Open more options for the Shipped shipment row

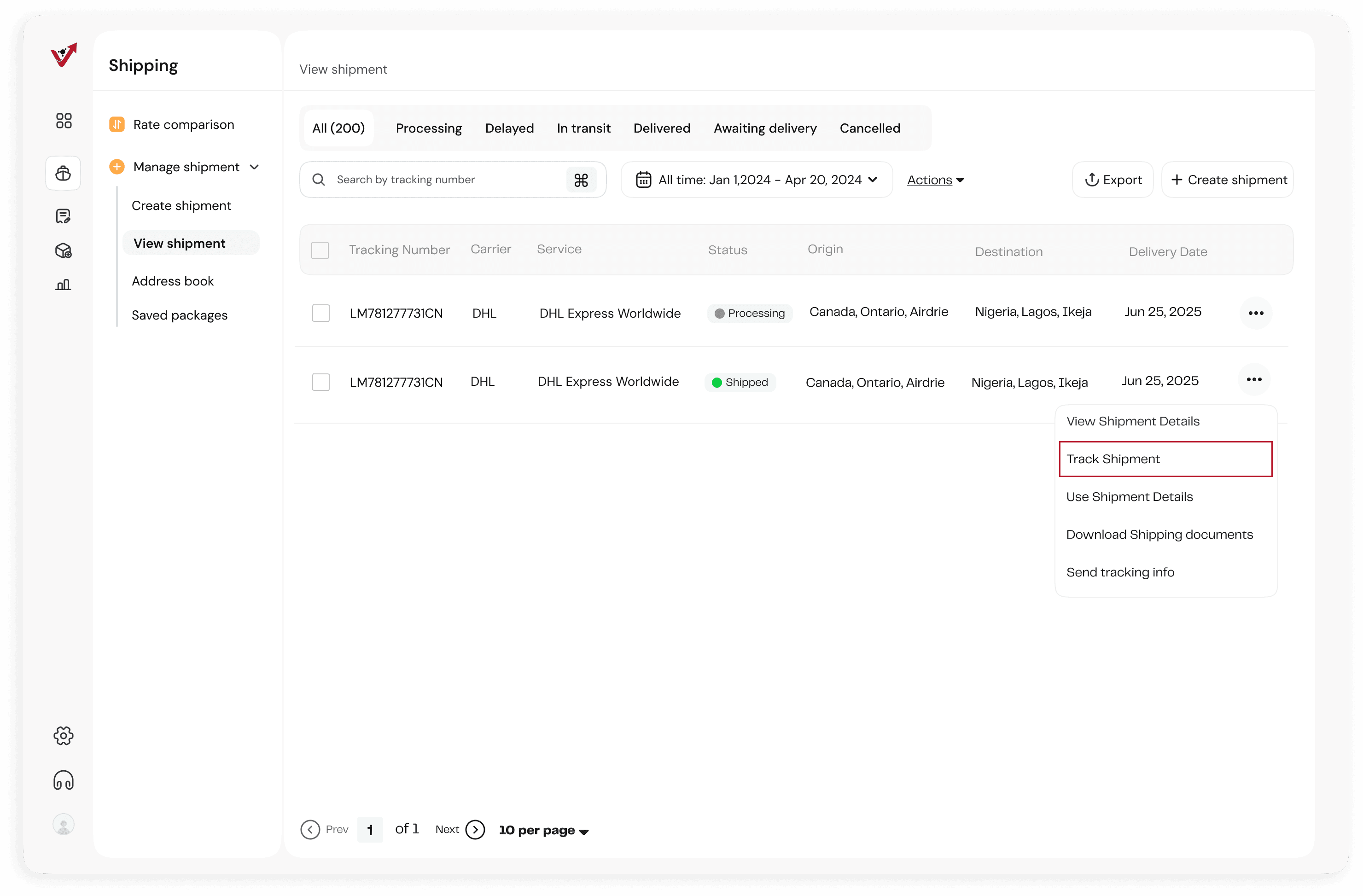point(1254,379)
